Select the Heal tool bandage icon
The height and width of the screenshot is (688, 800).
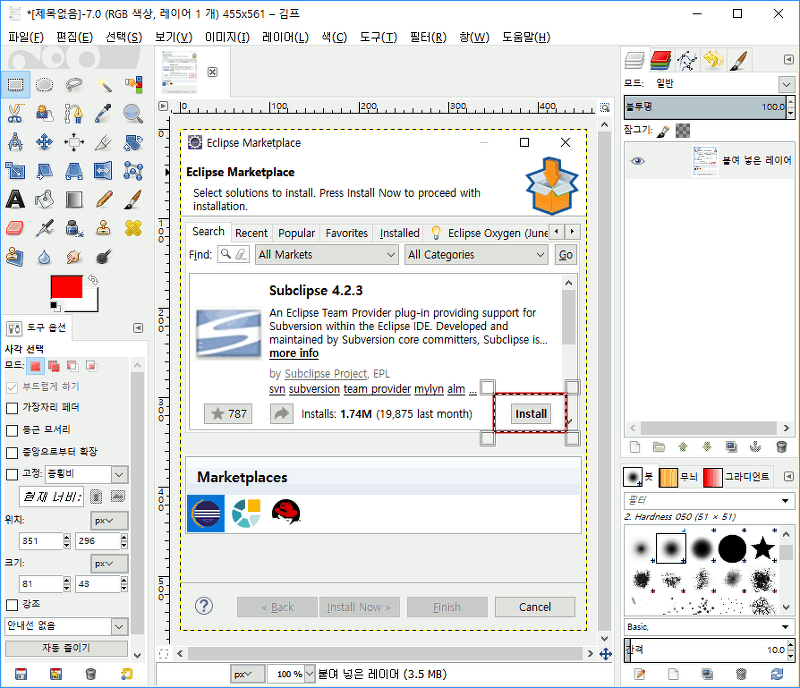(133, 229)
